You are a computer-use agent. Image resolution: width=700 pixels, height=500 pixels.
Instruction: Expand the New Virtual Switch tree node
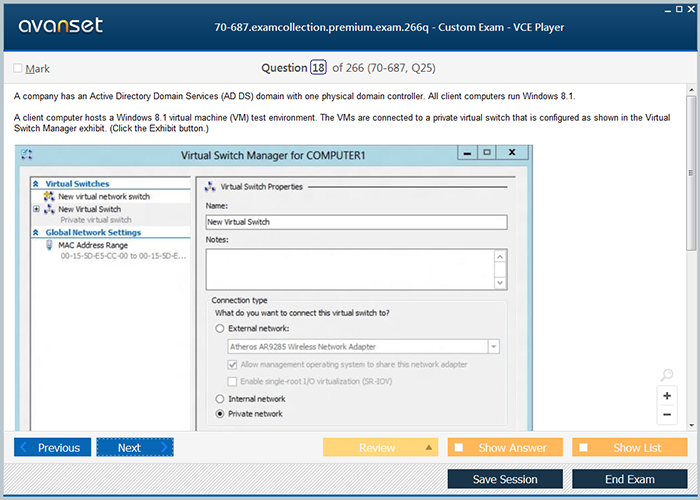click(x=37, y=209)
